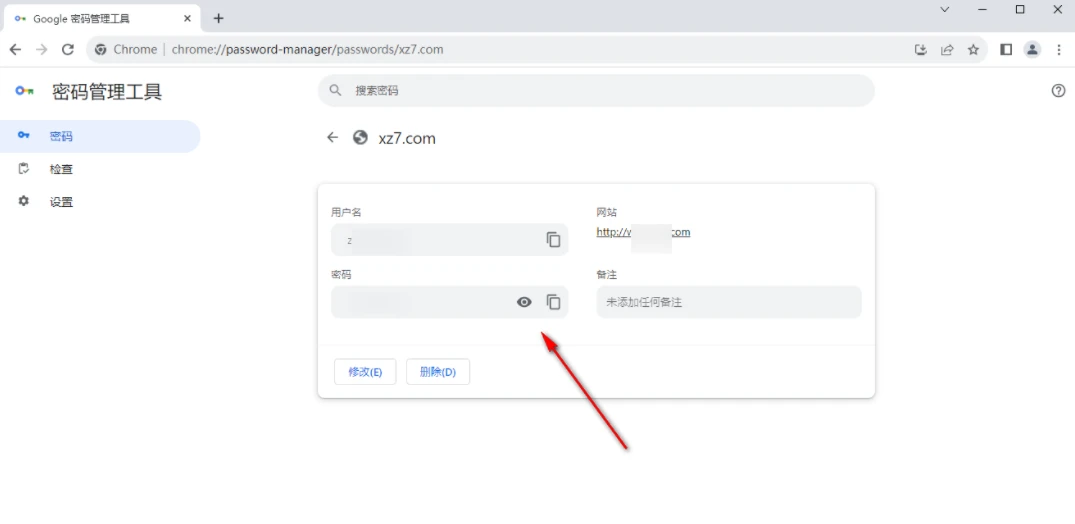This screenshot has height=524, width=1075.
Task: Open the share this page icon
Action: click(947, 49)
